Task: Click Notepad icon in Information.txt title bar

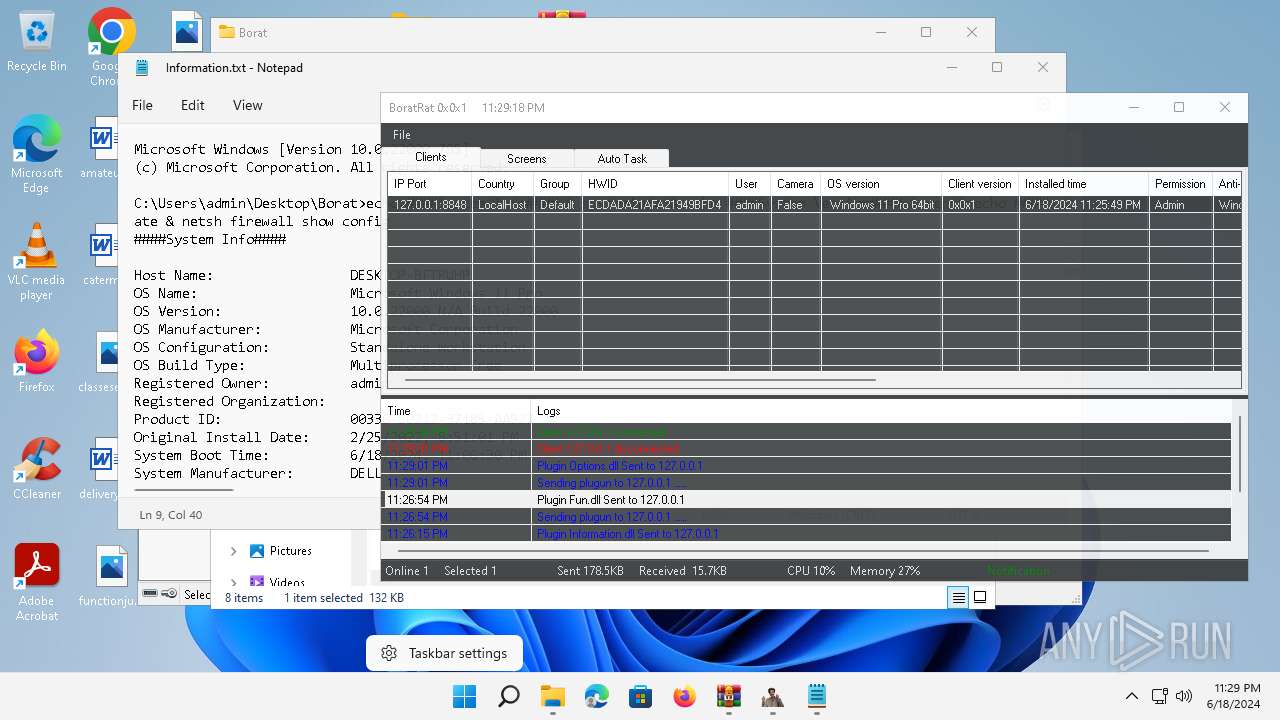Action: (142, 68)
